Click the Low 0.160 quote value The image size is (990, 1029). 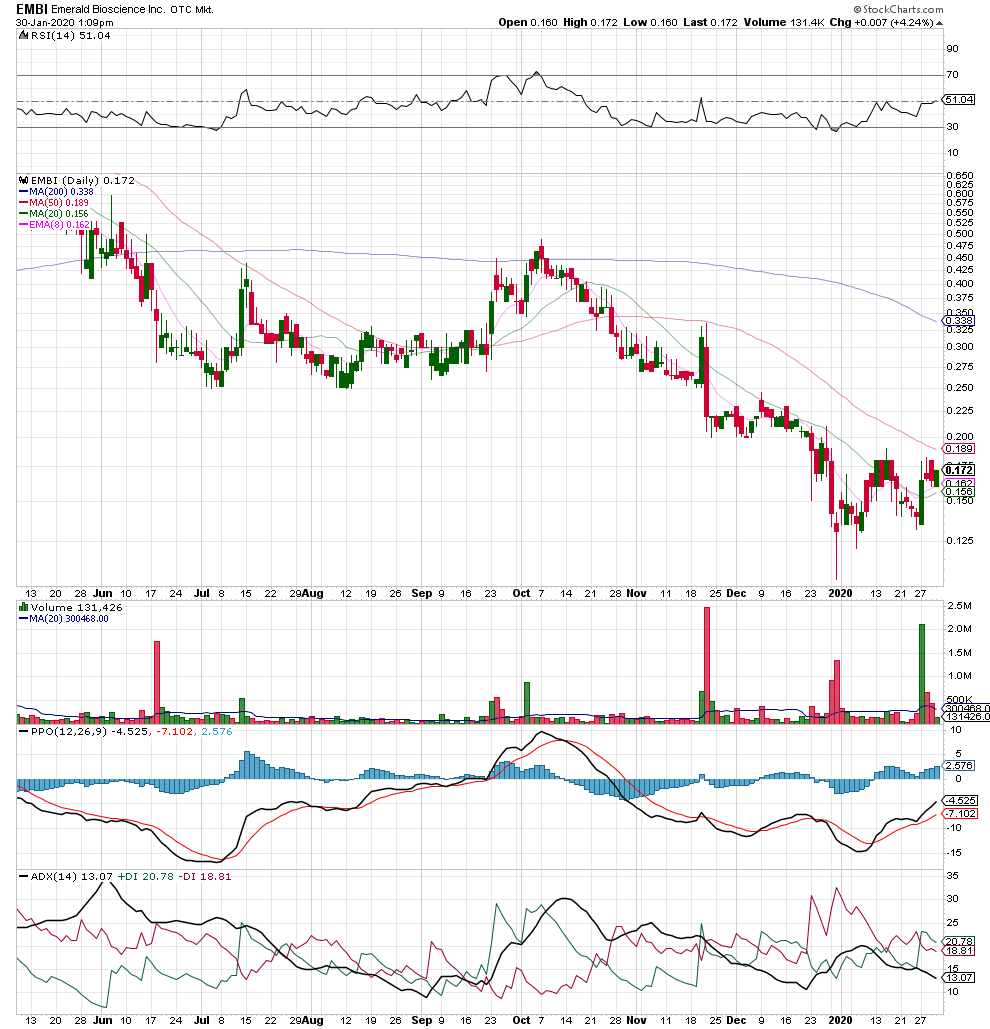pos(650,22)
